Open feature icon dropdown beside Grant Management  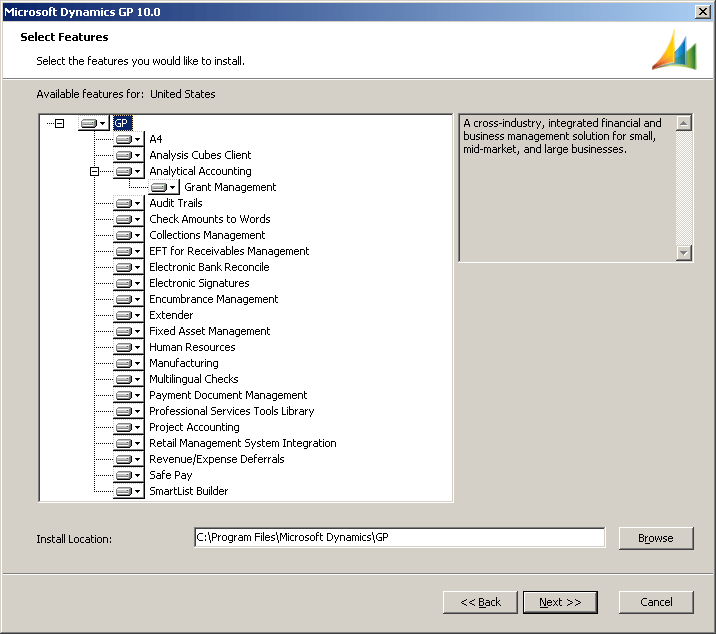pos(163,187)
